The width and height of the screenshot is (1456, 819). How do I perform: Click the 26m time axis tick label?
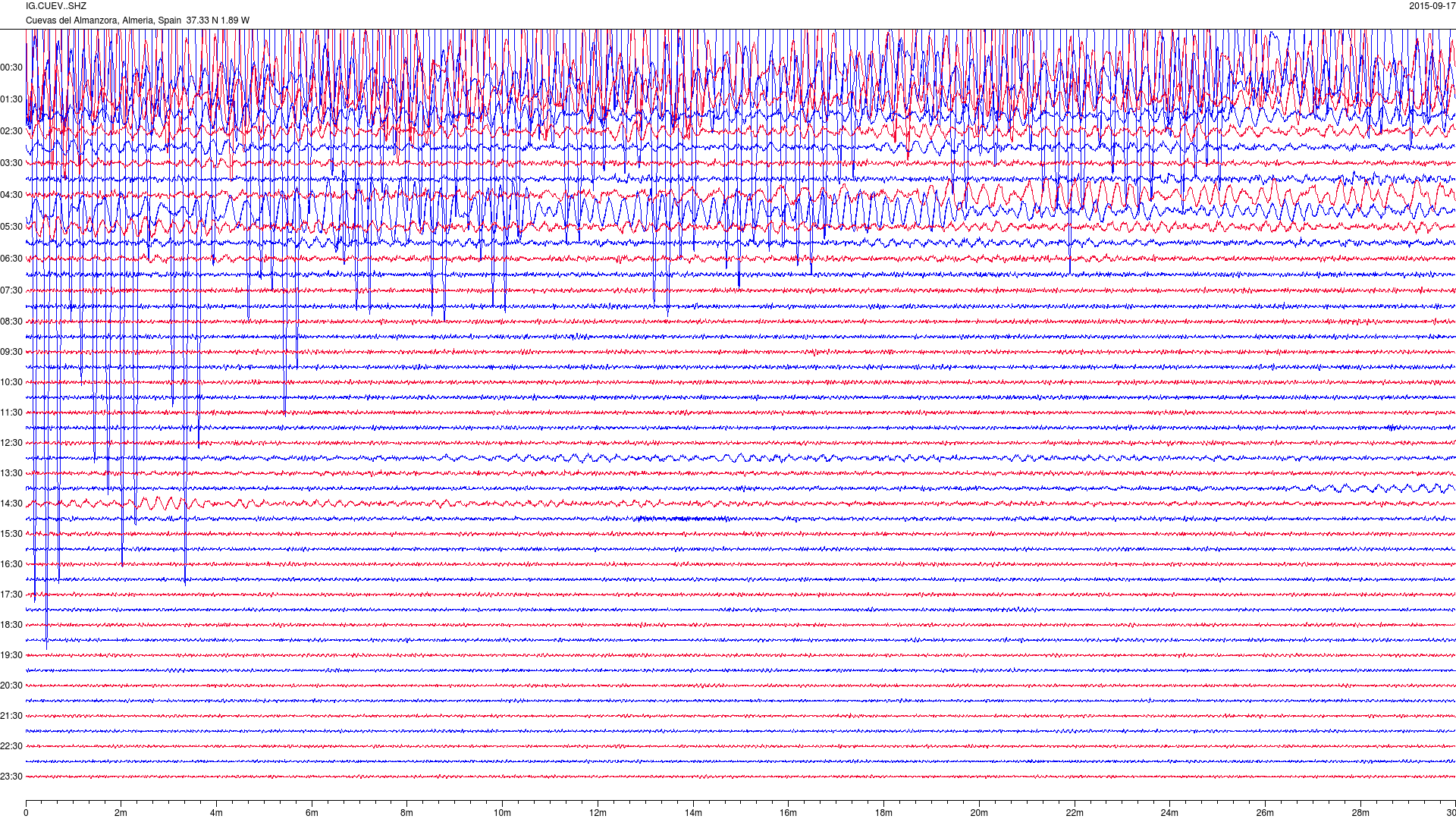pyautogui.click(x=1265, y=813)
